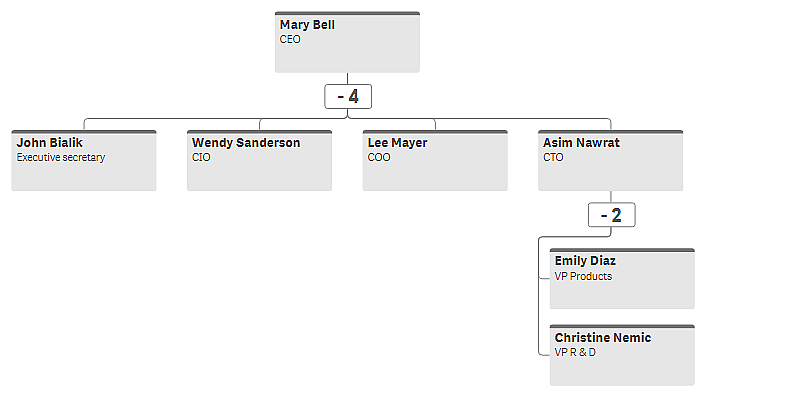
Task: Select the Wendy Sanderson name heading
Action: coord(246,143)
